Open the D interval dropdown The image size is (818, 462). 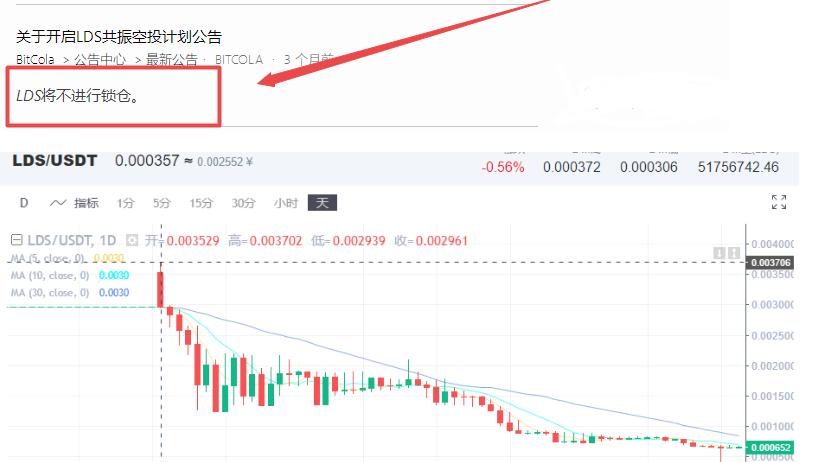click(24, 203)
